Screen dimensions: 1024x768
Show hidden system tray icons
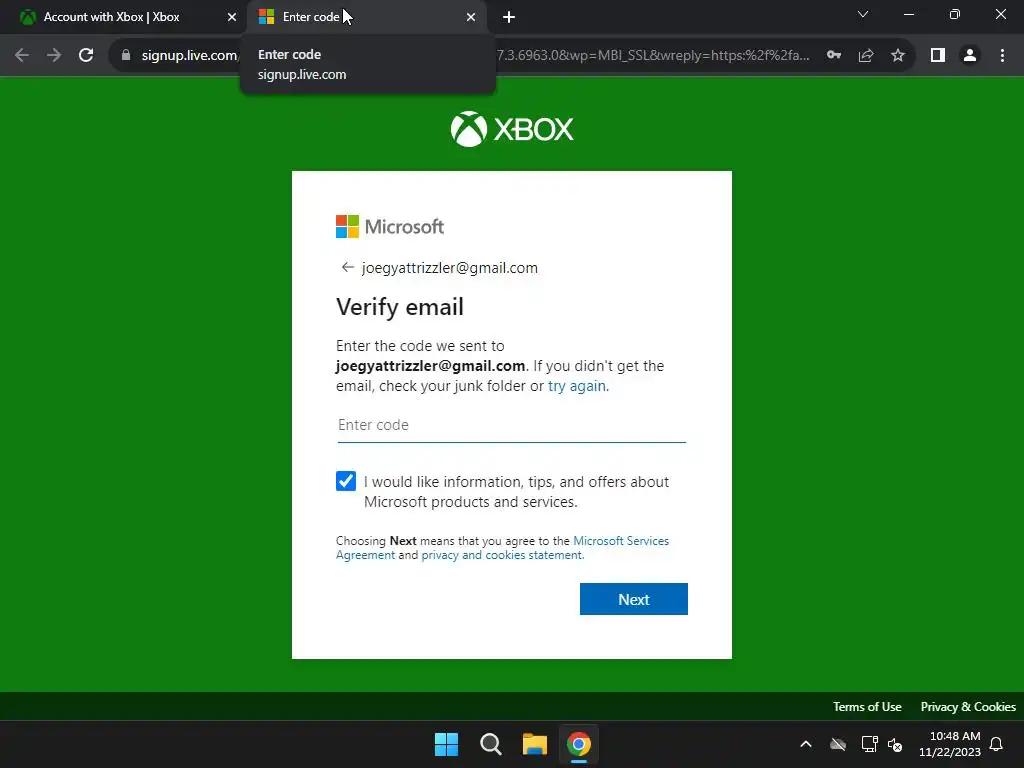click(x=806, y=744)
